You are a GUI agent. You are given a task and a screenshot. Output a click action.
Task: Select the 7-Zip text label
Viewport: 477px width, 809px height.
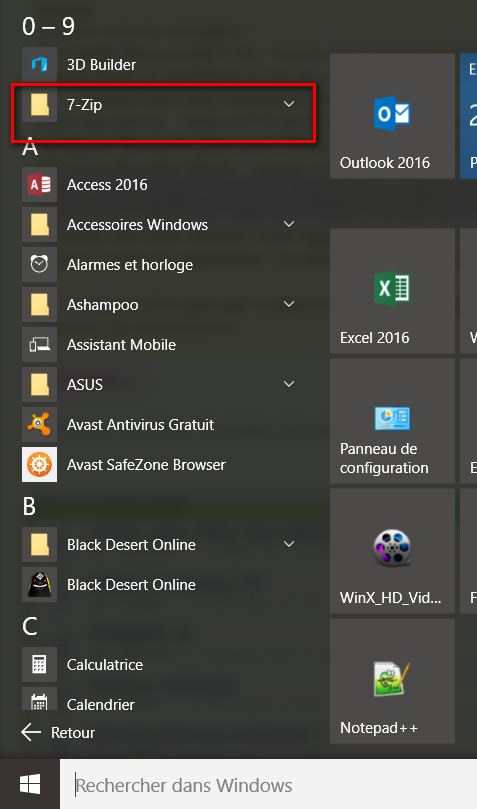tap(85, 105)
